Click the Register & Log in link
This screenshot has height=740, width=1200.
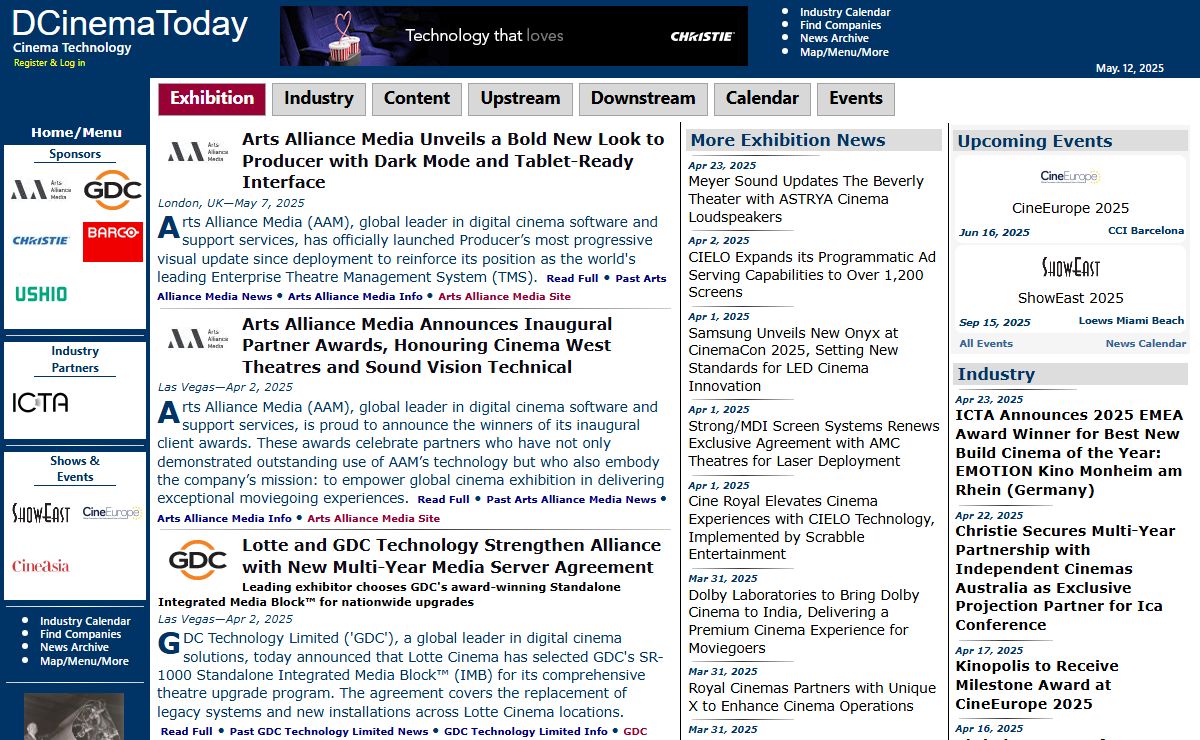tap(50, 63)
